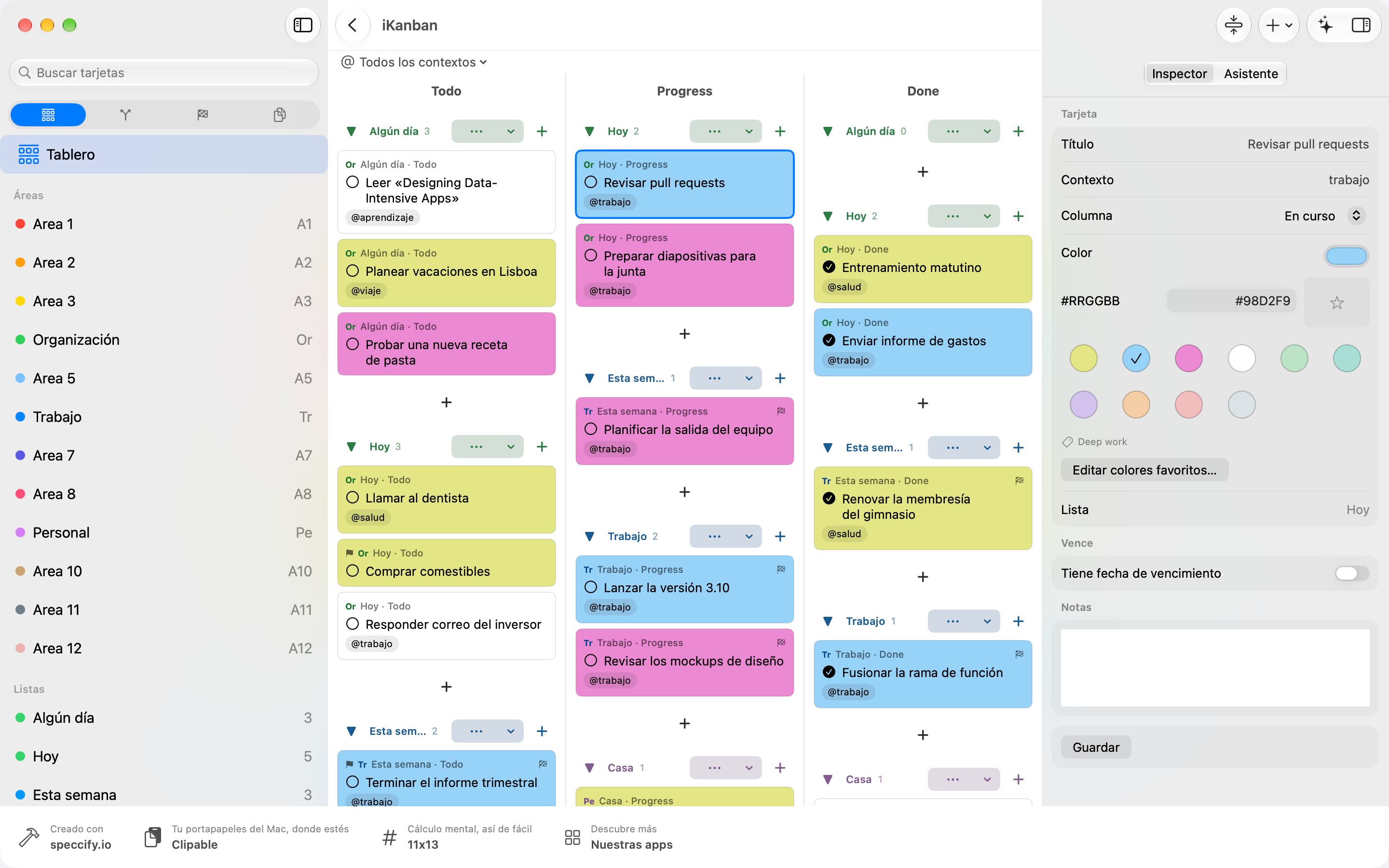Select Tablero in the sidebar
This screenshot has width=1389, height=868.
point(164,154)
